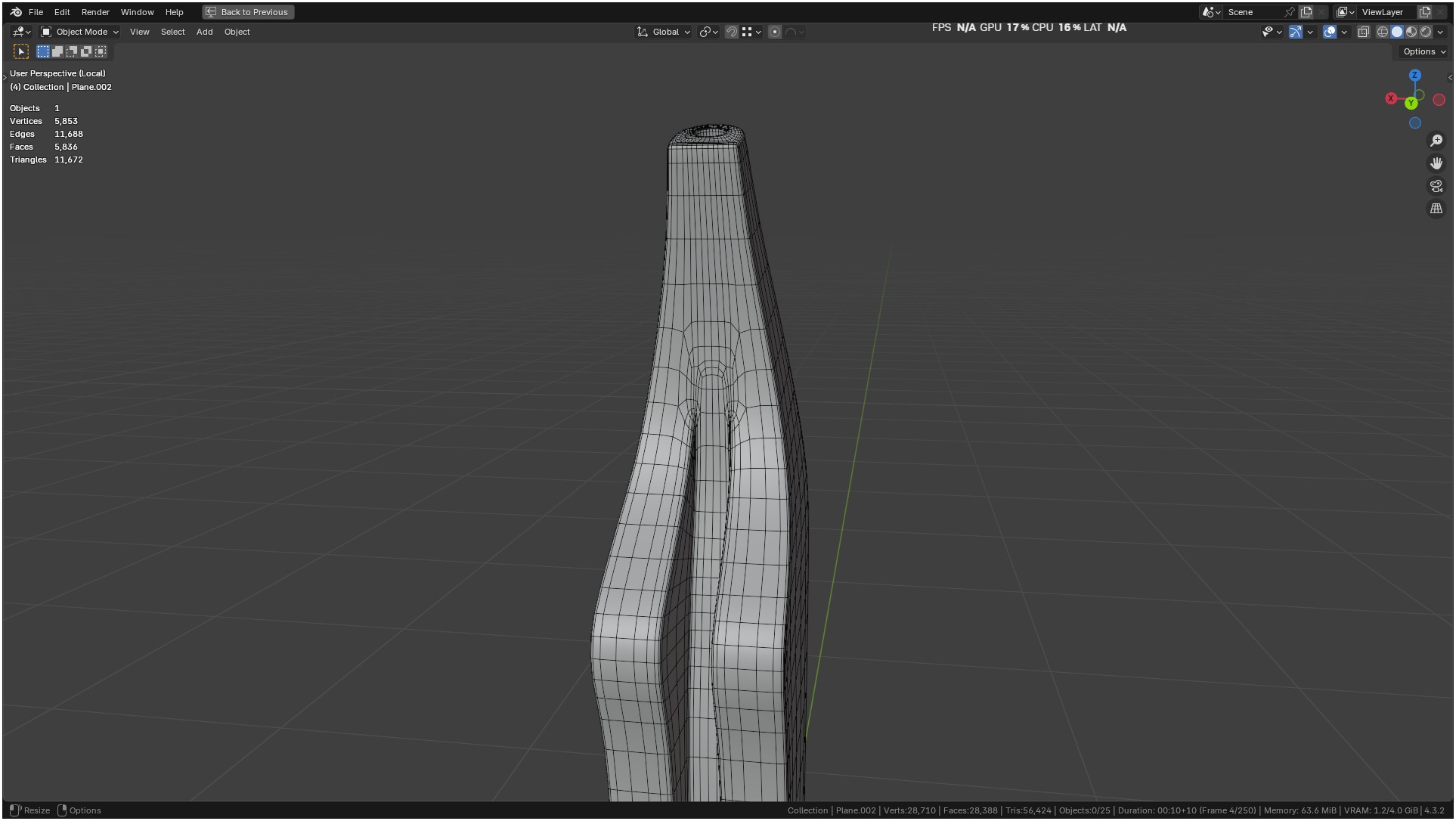The height and width of the screenshot is (821, 1456).
Task: Open Global transform orientation dropdown
Action: [x=664, y=32]
